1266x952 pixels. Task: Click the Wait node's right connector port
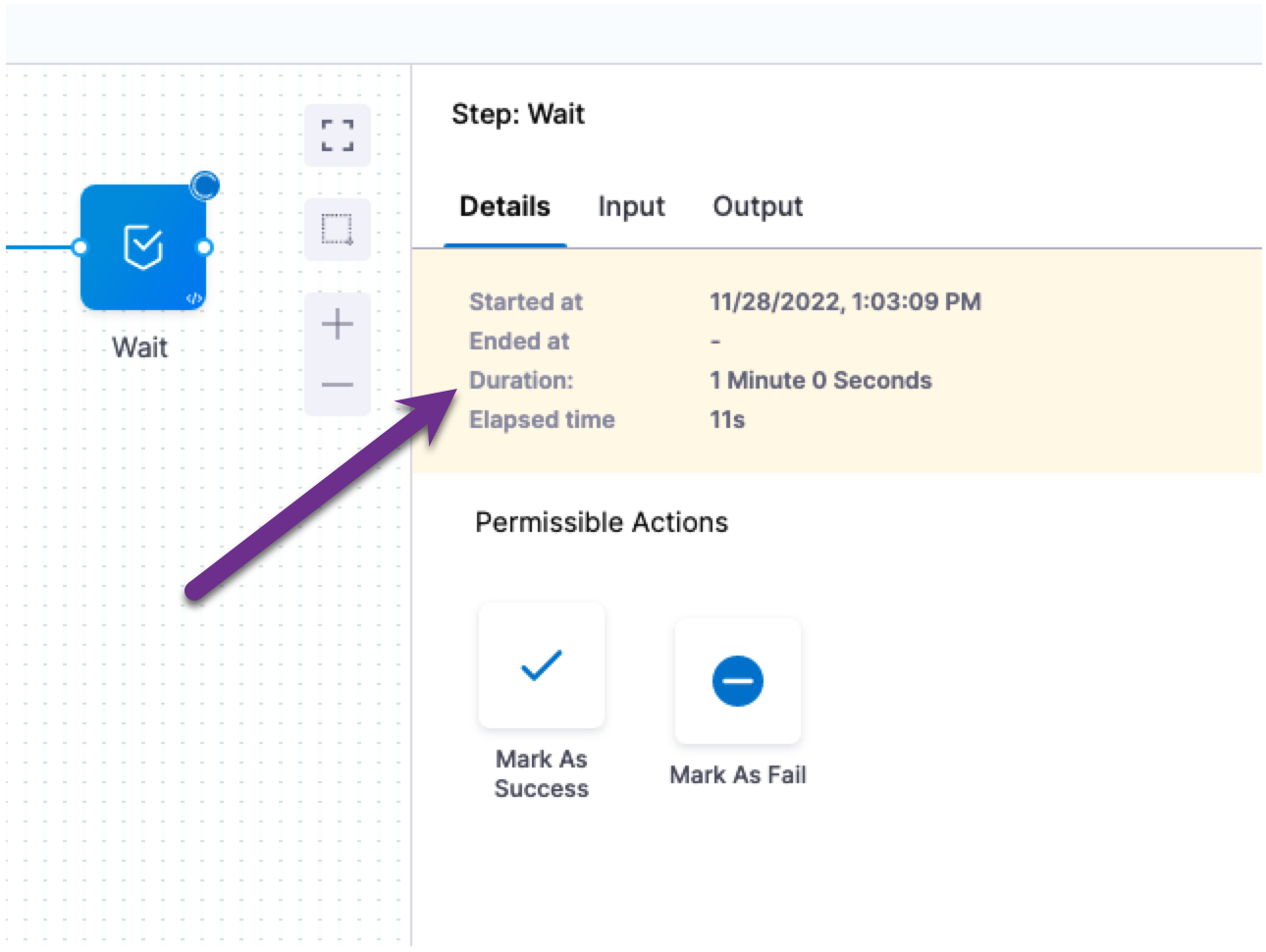[x=205, y=247]
